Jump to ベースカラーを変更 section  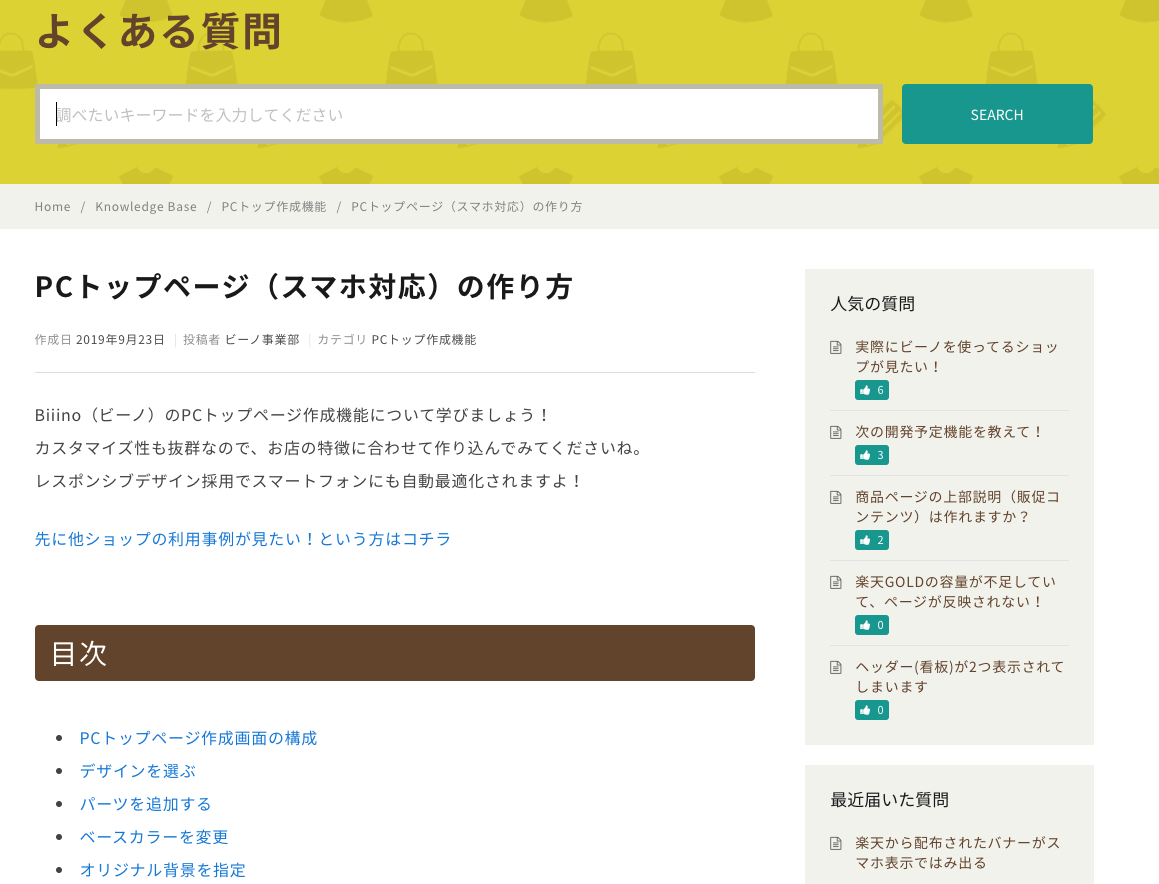(x=154, y=837)
